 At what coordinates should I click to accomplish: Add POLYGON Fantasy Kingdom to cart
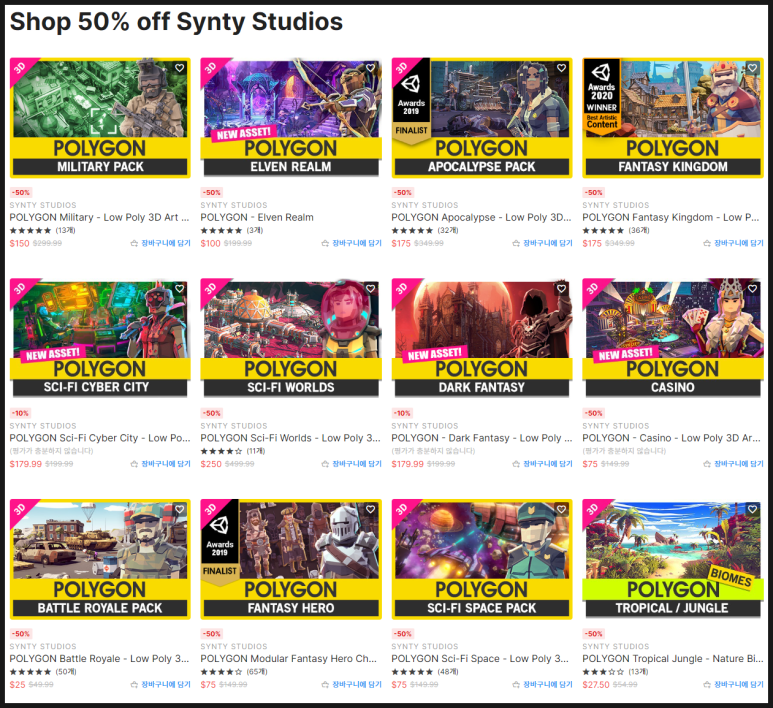click(x=733, y=243)
